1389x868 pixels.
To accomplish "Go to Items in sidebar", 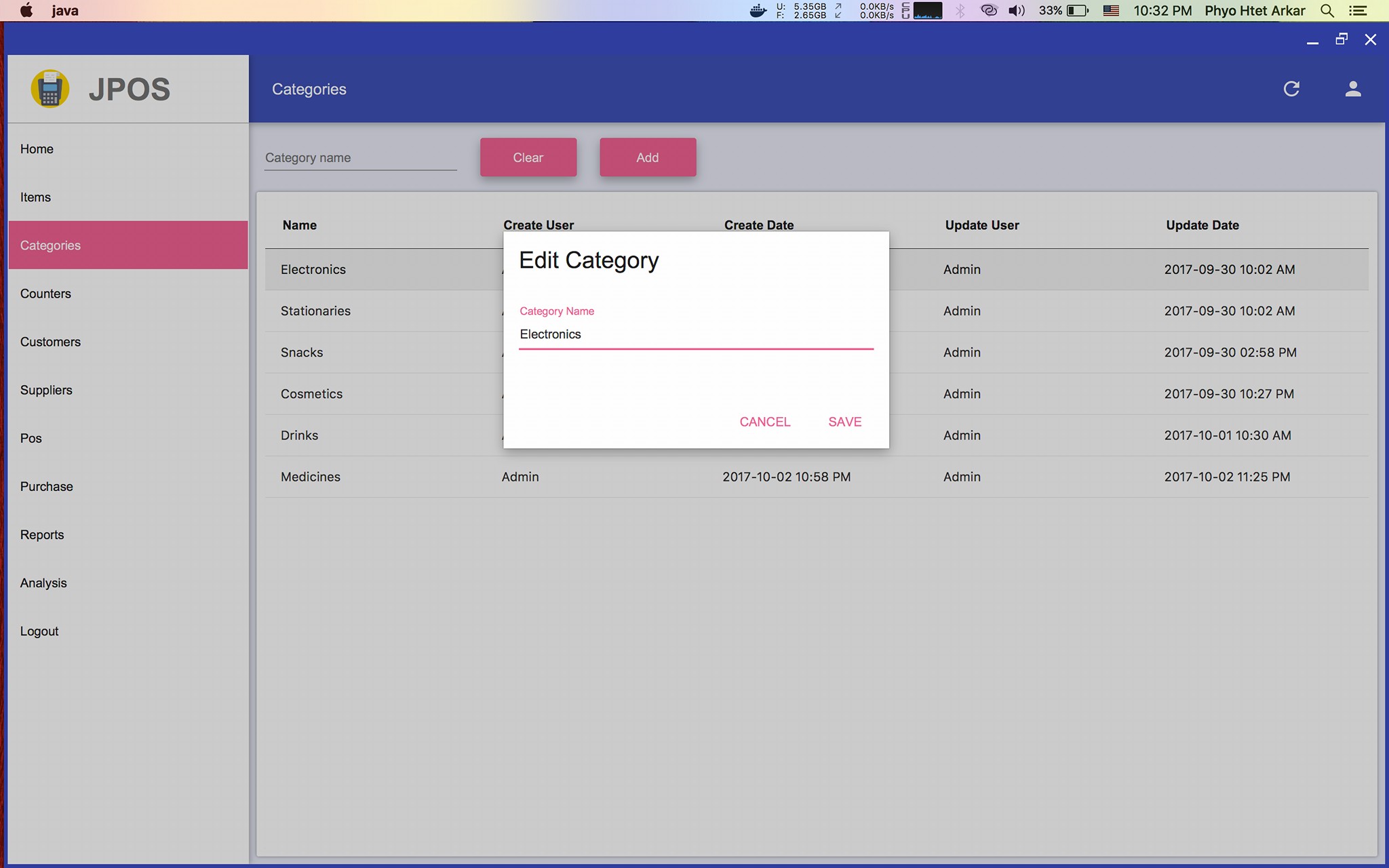I will [x=35, y=197].
